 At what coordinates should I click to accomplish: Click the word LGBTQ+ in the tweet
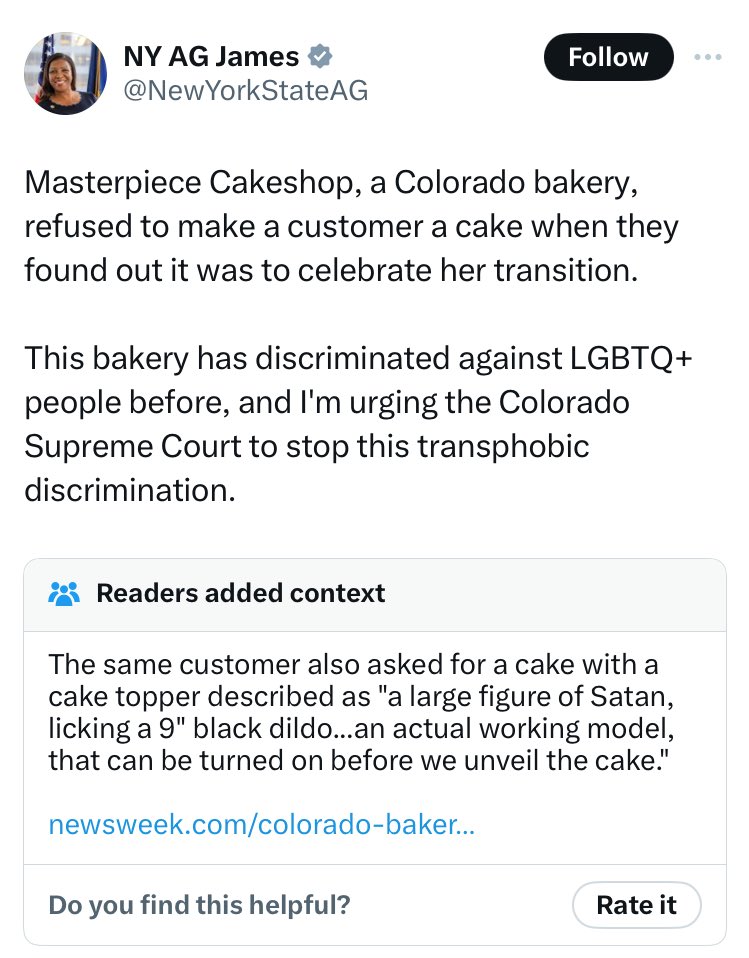(631, 358)
